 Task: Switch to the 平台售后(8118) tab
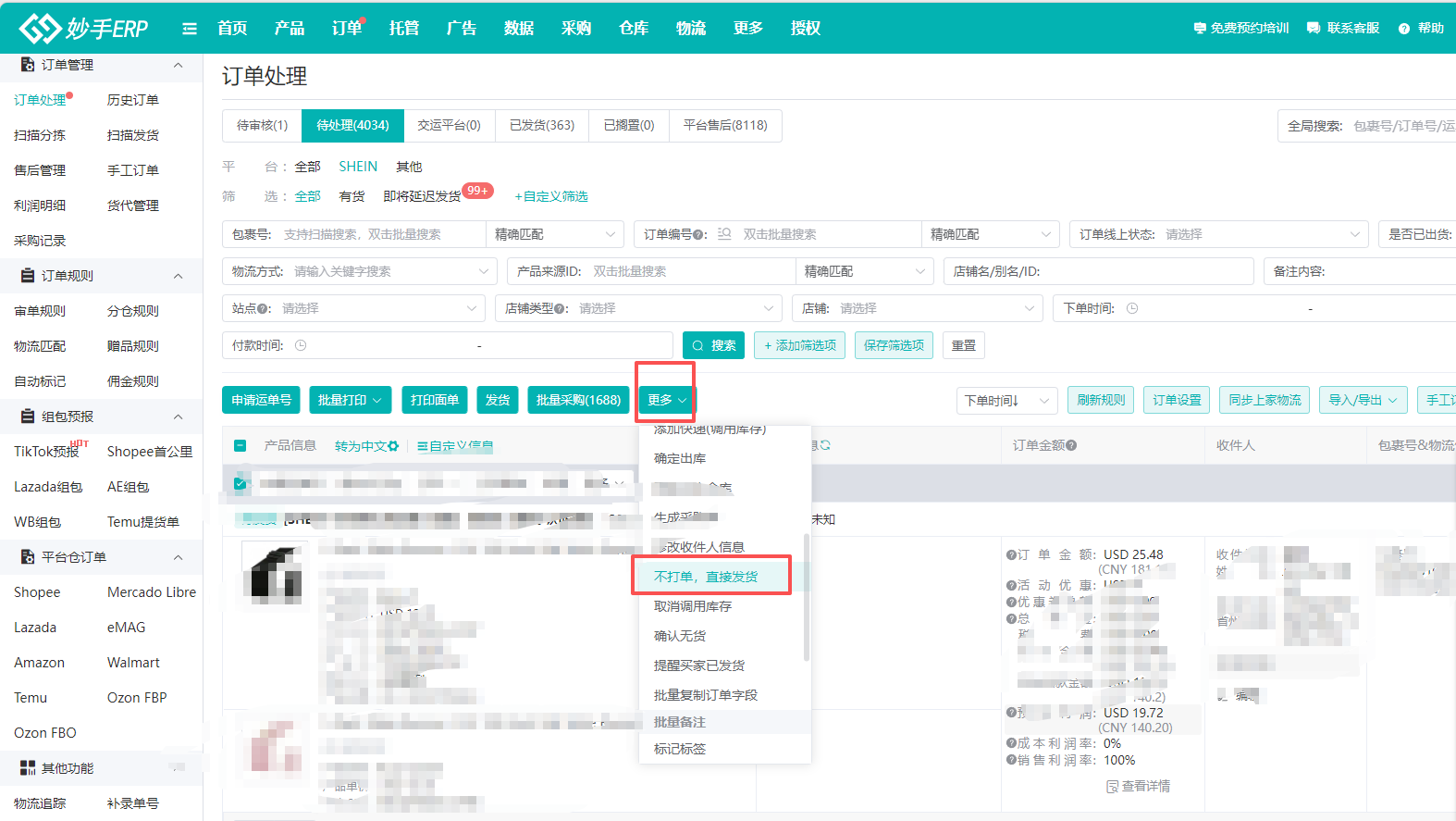click(x=725, y=125)
